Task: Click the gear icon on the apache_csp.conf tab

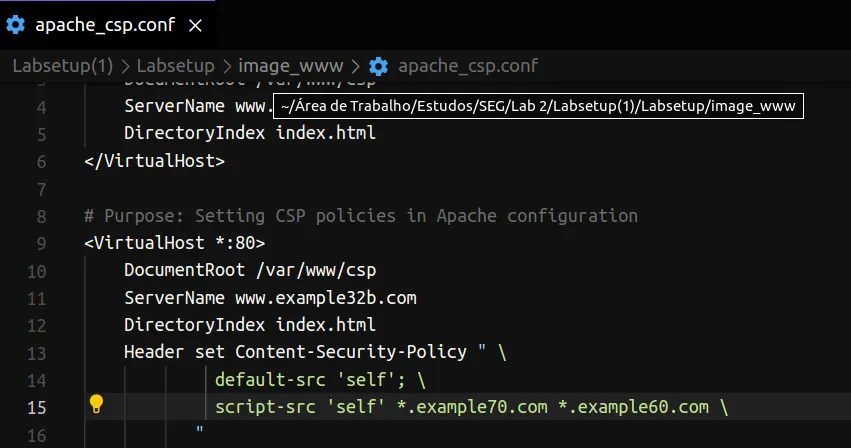Action: click(16, 25)
